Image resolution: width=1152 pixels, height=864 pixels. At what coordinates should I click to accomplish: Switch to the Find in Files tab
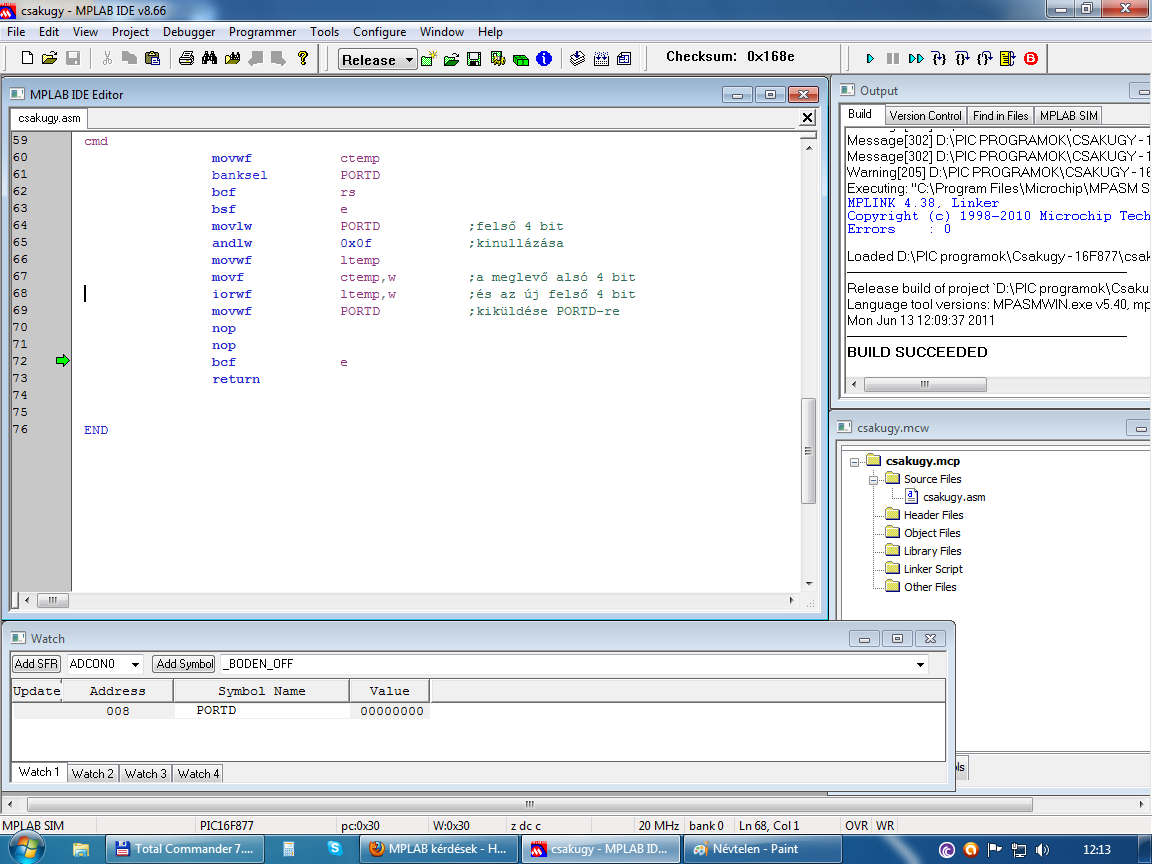pyautogui.click(x=1001, y=115)
